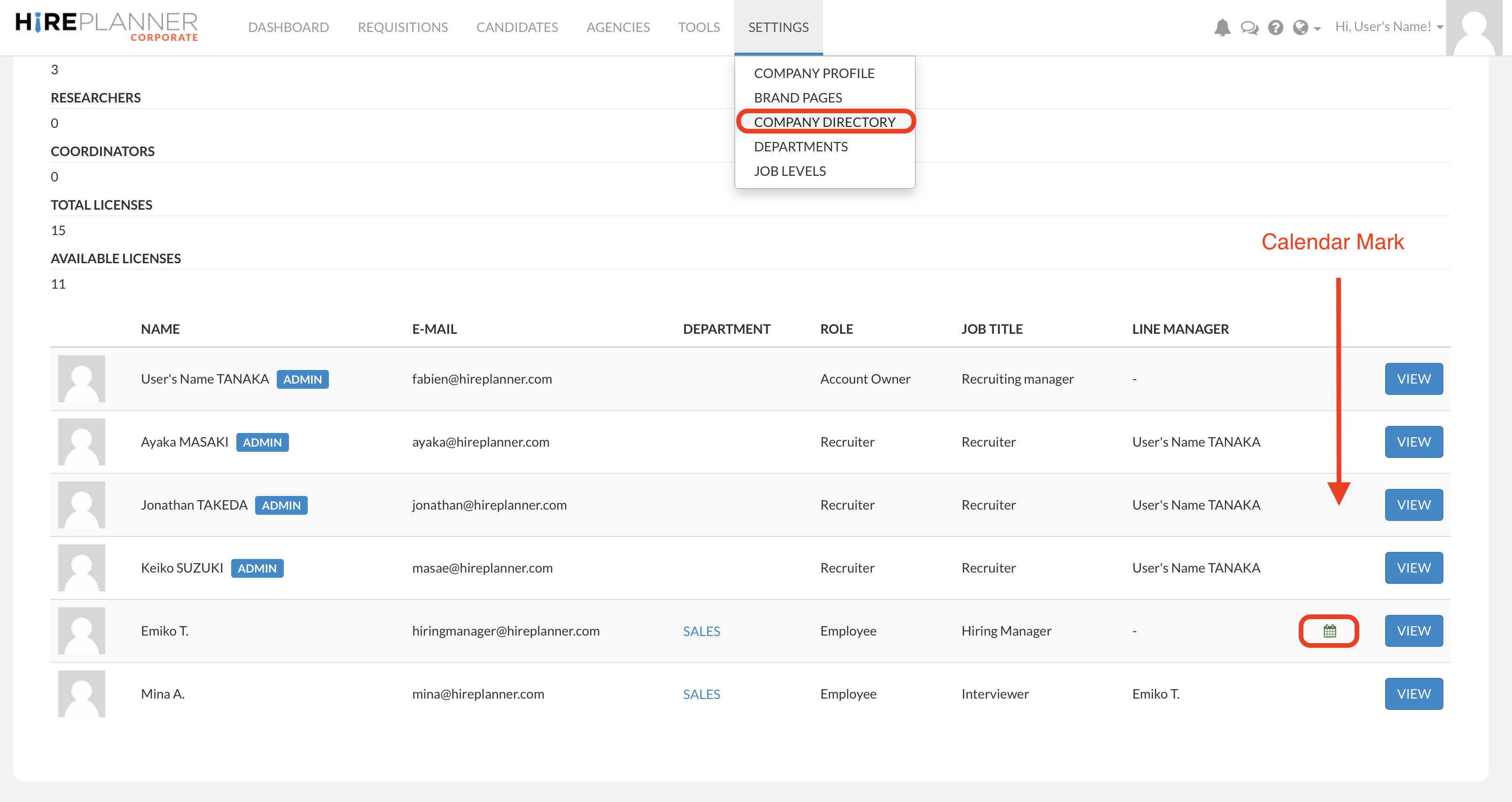Click the help question mark icon
This screenshot has height=802, width=1512.
1276,28
